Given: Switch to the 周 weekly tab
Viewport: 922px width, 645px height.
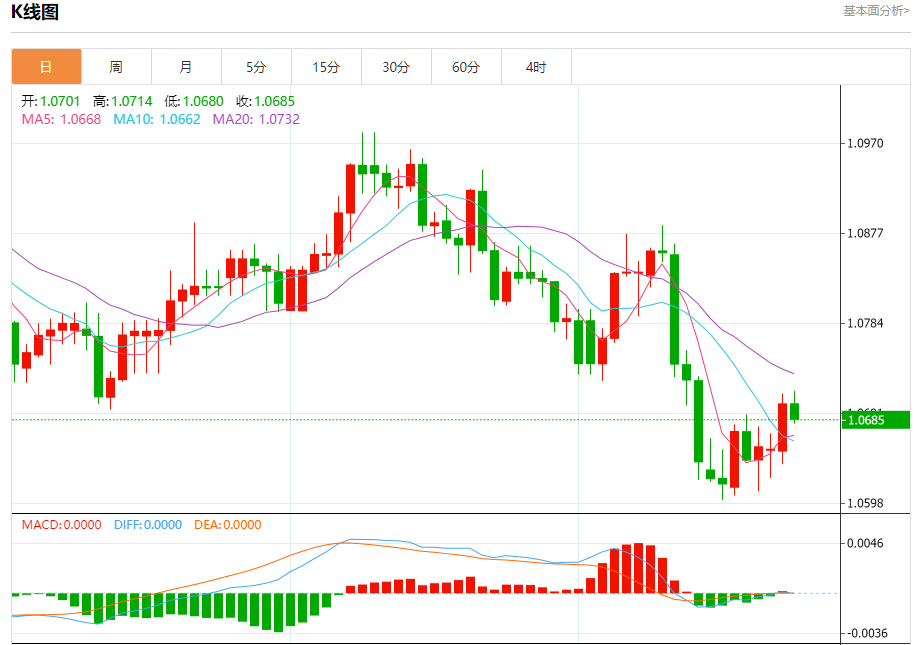Looking at the screenshot, I should pyautogui.click(x=116, y=67).
